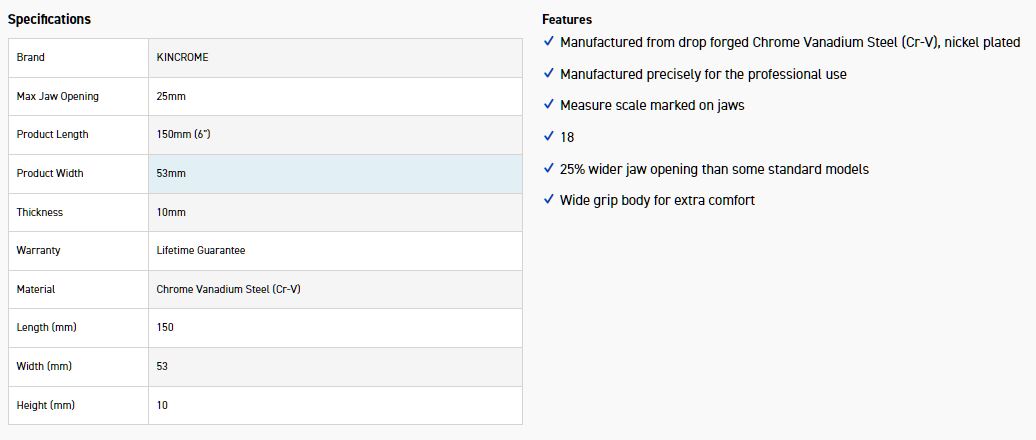Click the Thickness row label
Screen dimensions: 1036x440
(x=40, y=212)
